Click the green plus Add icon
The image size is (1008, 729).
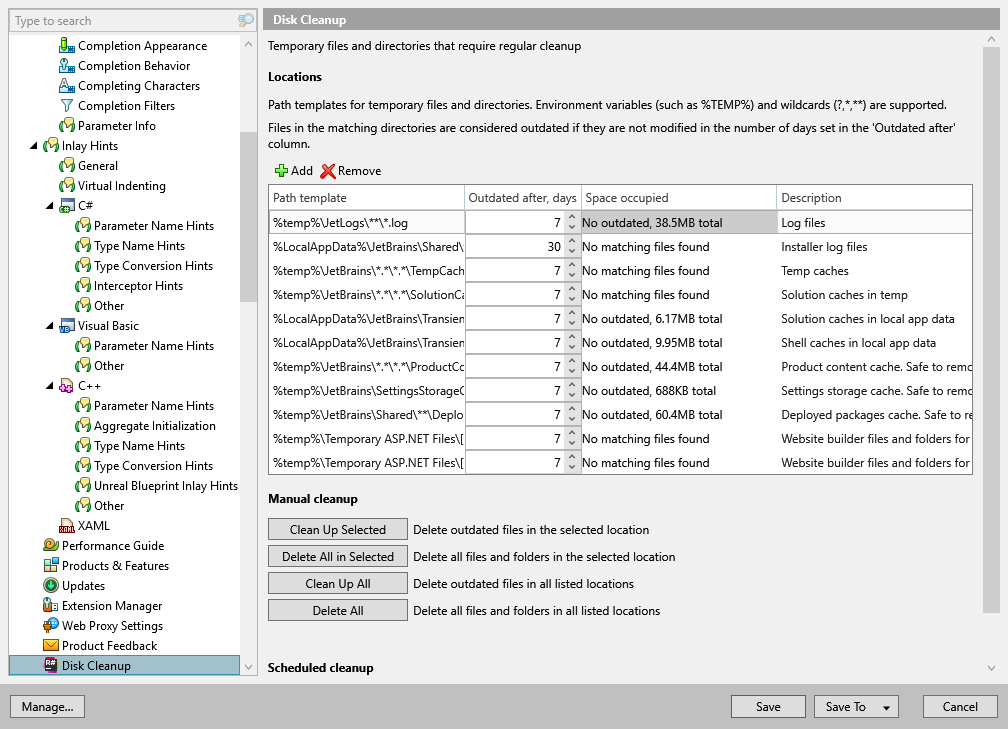click(x=281, y=171)
